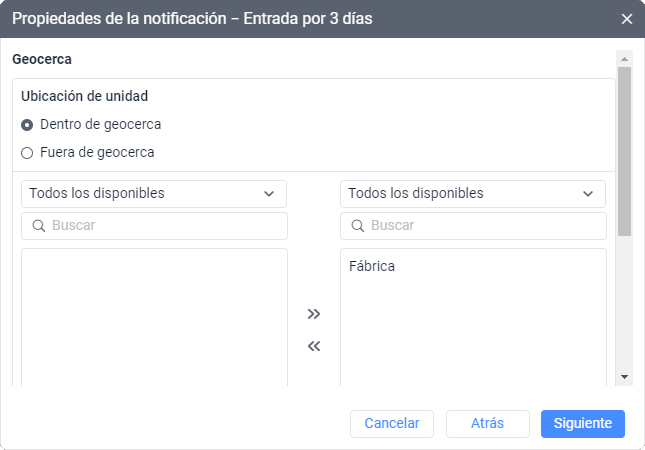Click the double right arrow move icon
This screenshot has height=450, width=645.
(x=314, y=314)
